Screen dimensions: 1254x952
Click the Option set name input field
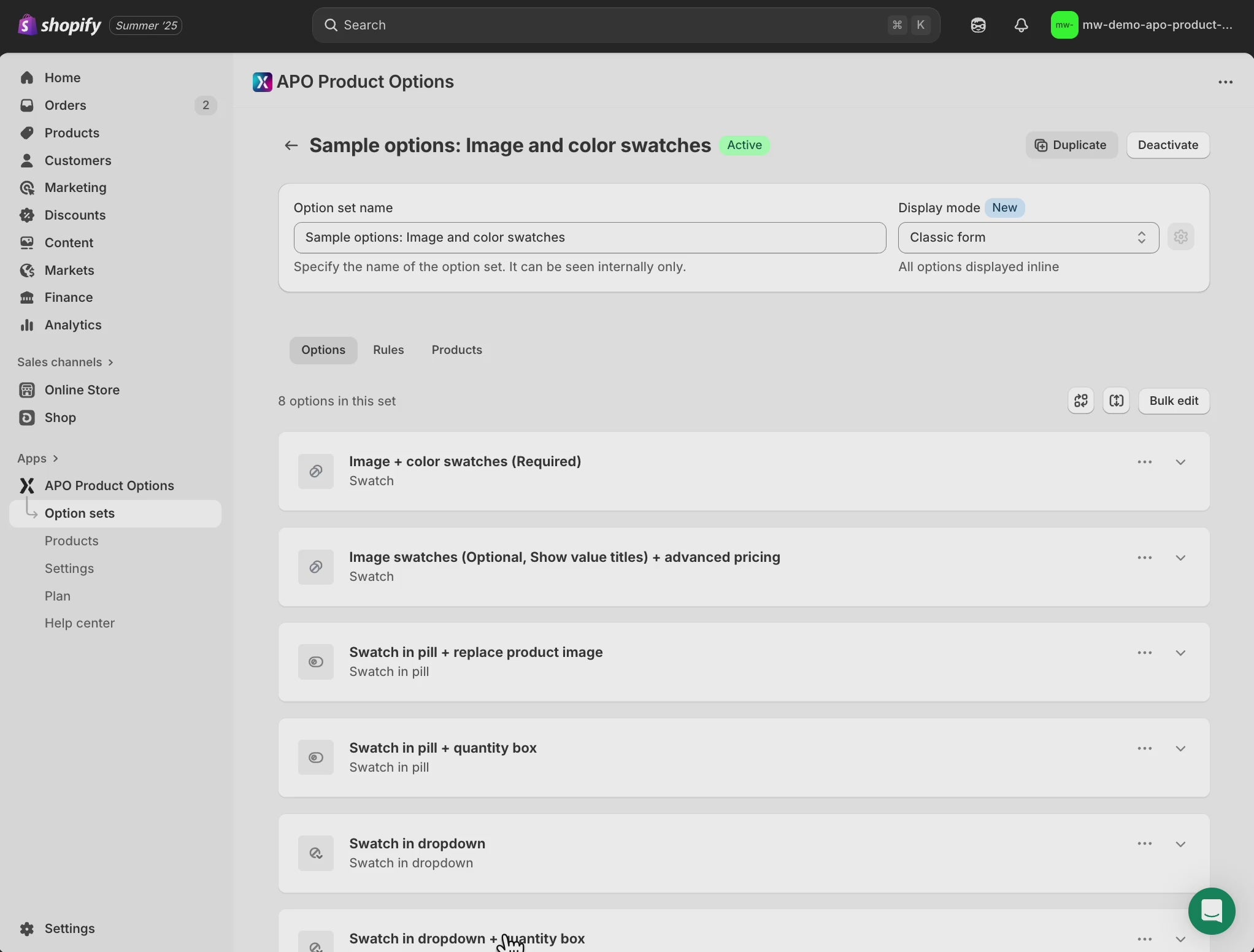coord(589,237)
